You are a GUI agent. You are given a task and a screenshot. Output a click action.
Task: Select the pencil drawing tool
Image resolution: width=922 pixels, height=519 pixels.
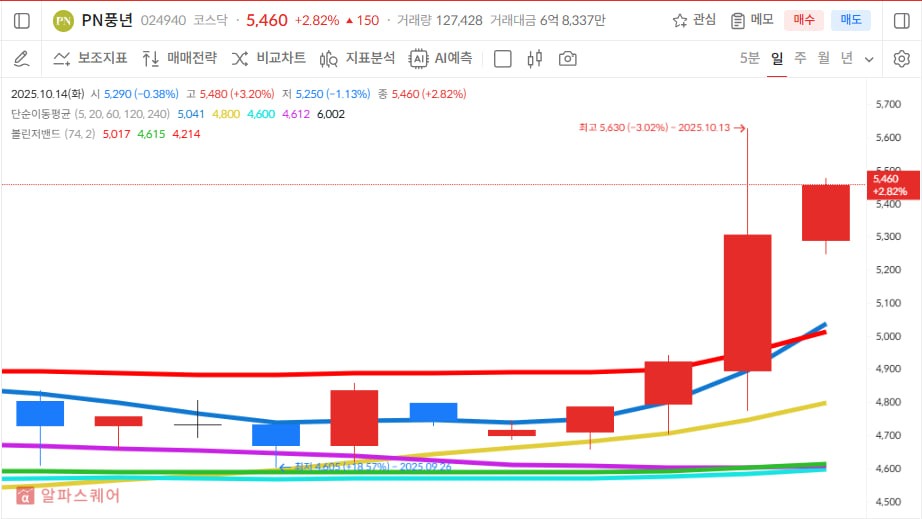pos(22,58)
